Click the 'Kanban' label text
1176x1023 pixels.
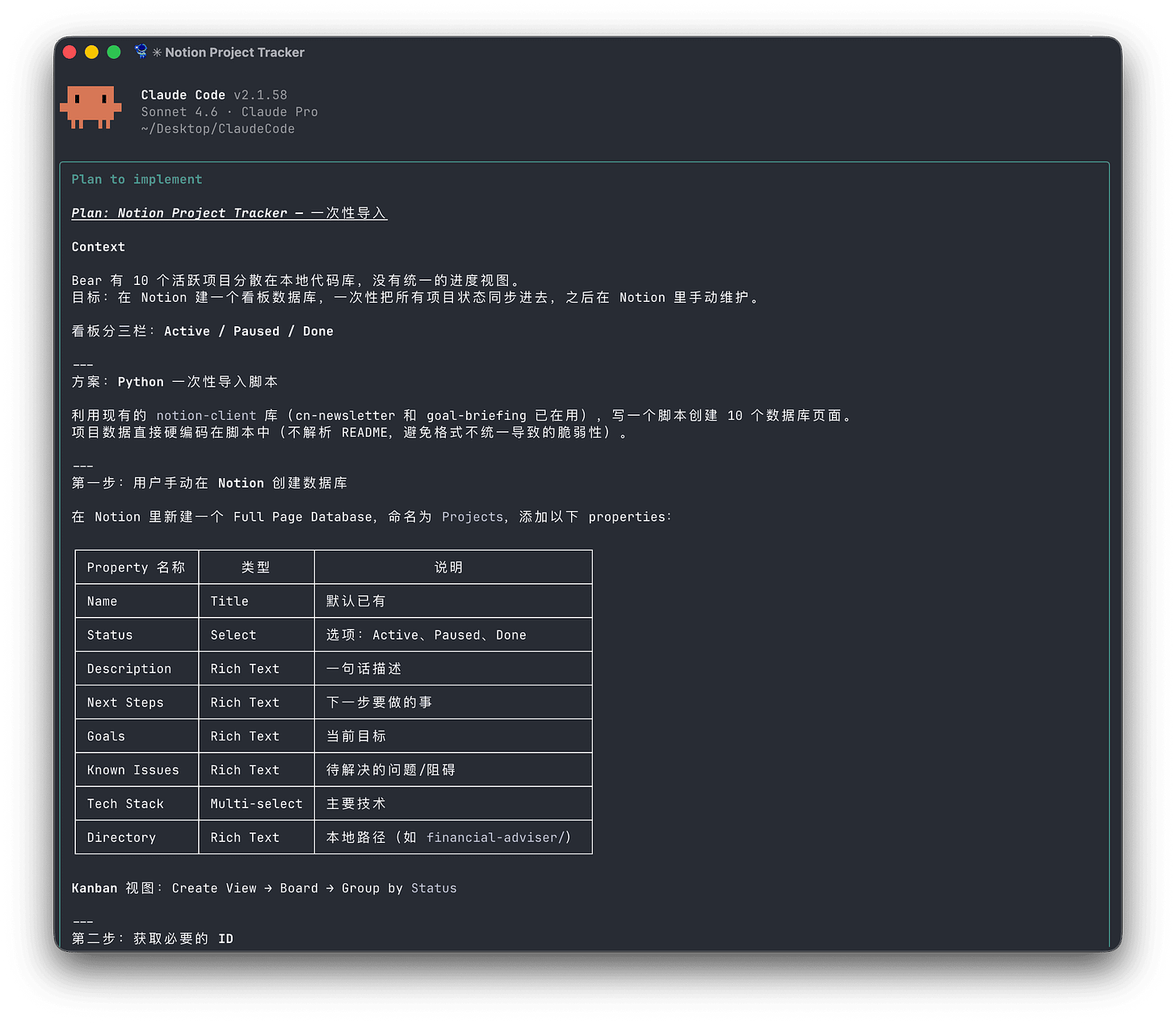point(94,888)
